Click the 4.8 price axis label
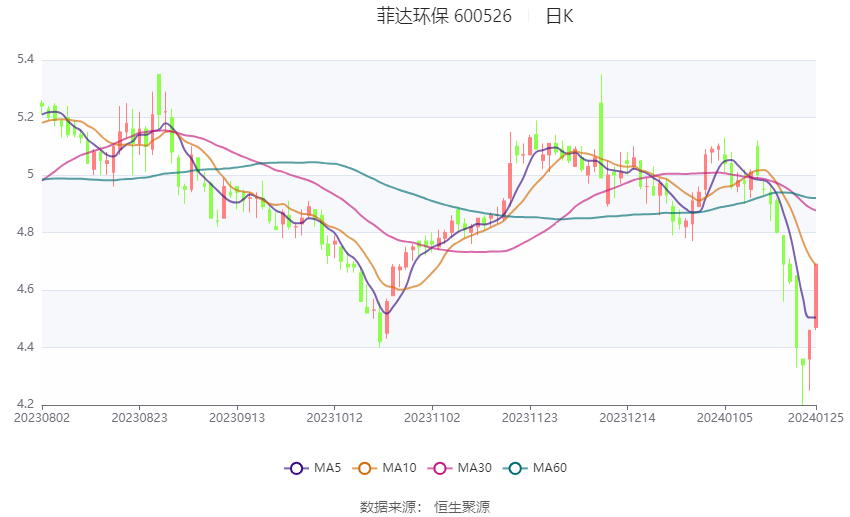Image resolution: width=850 pixels, height=517 pixels. pyautogui.click(x=25, y=232)
